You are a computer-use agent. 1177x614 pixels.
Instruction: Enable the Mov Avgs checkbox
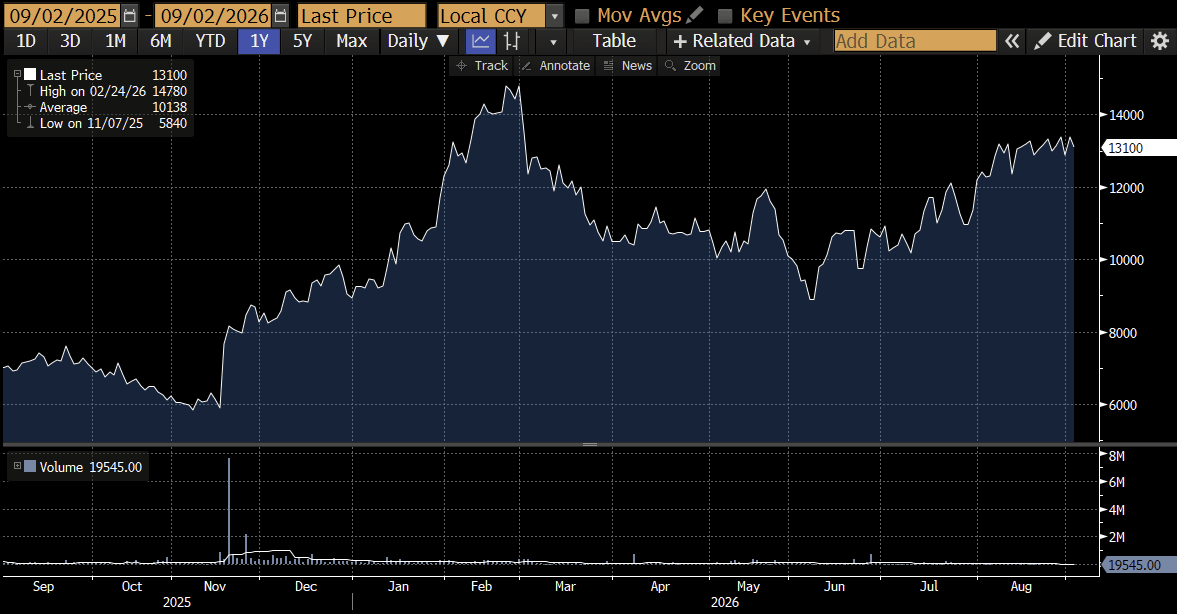[582, 16]
